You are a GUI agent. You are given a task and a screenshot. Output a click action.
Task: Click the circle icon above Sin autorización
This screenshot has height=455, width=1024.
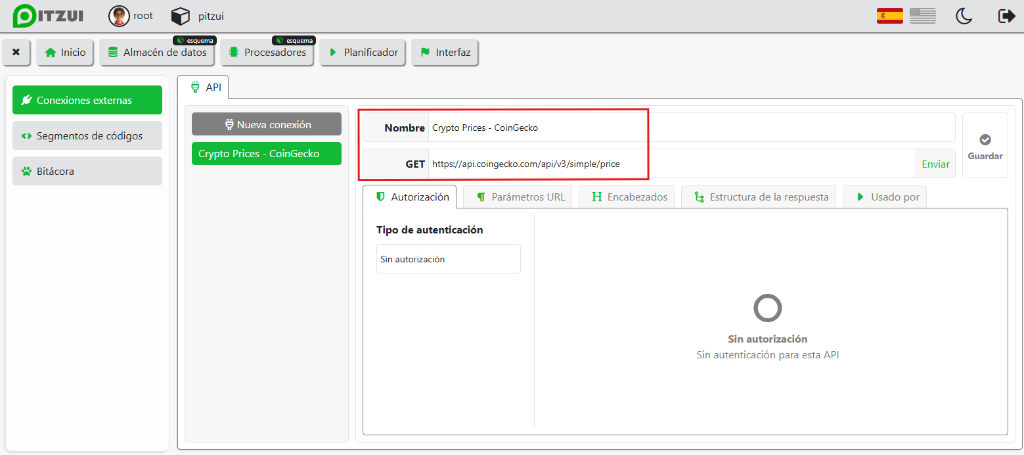(x=767, y=308)
